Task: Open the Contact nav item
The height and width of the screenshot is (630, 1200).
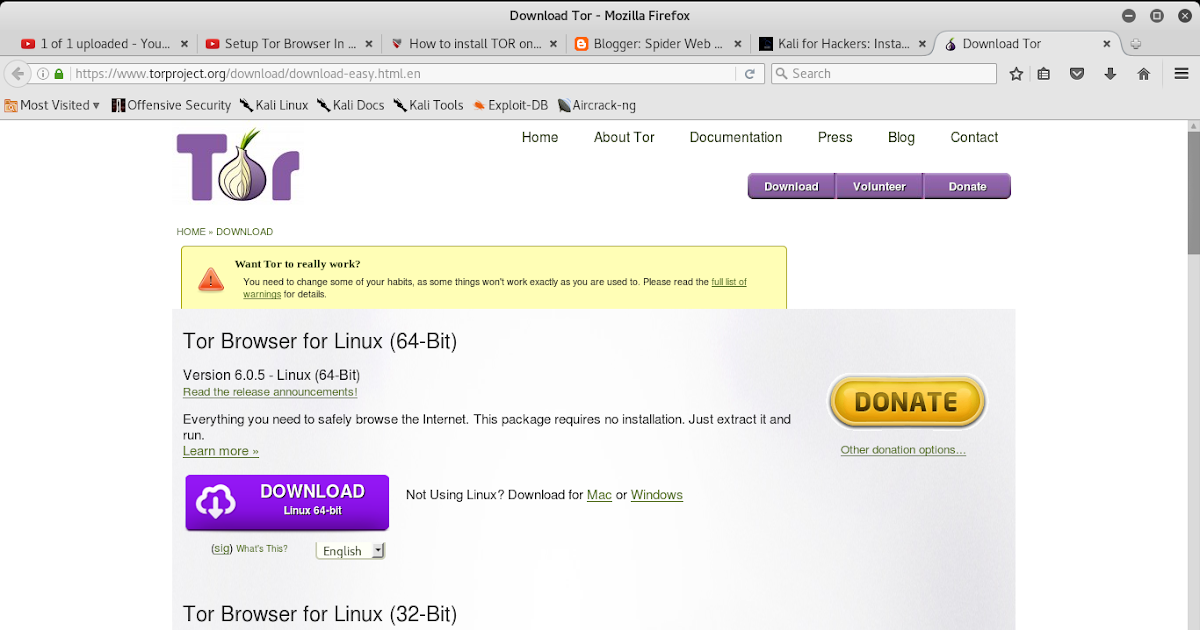Action: point(974,138)
